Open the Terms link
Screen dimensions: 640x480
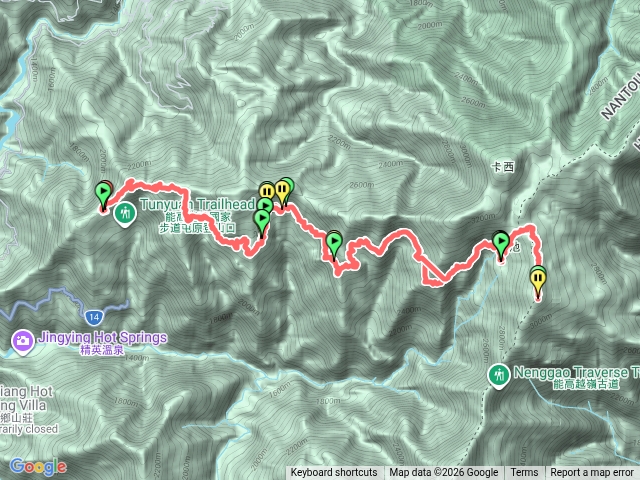click(x=524, y=473)
